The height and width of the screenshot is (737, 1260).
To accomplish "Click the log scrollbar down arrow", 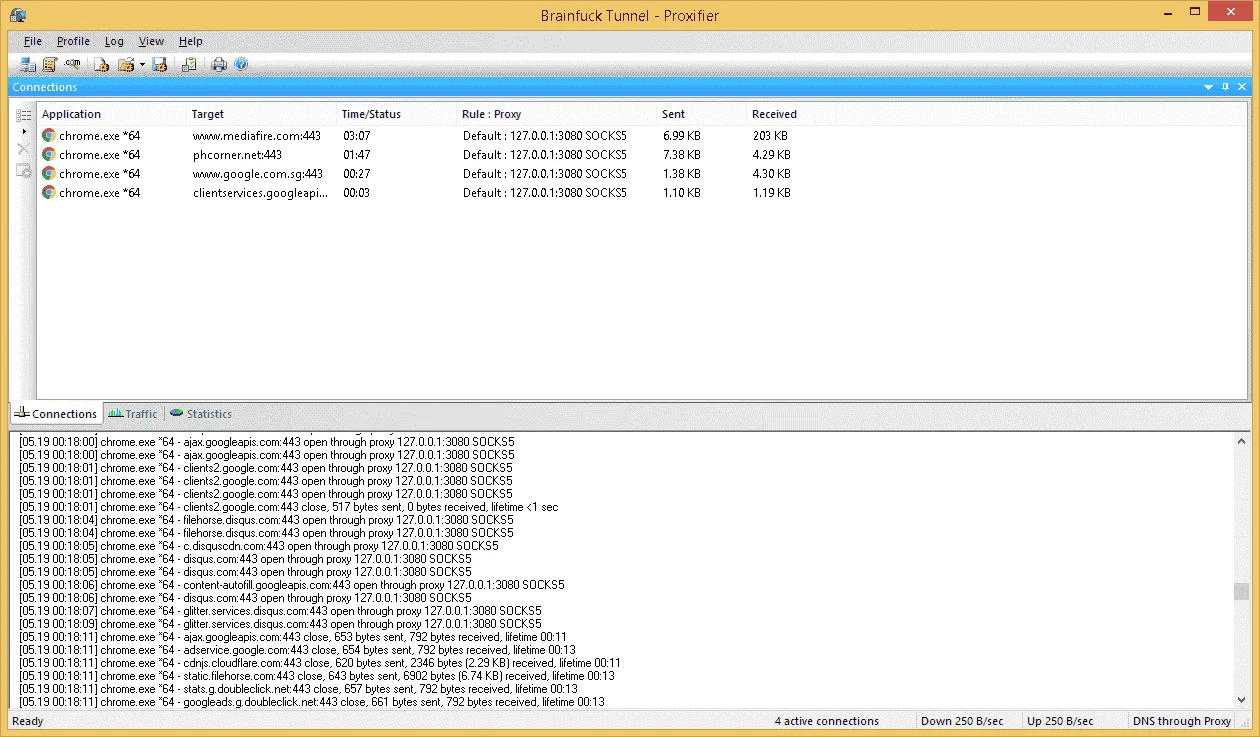I will [1242, 700].
